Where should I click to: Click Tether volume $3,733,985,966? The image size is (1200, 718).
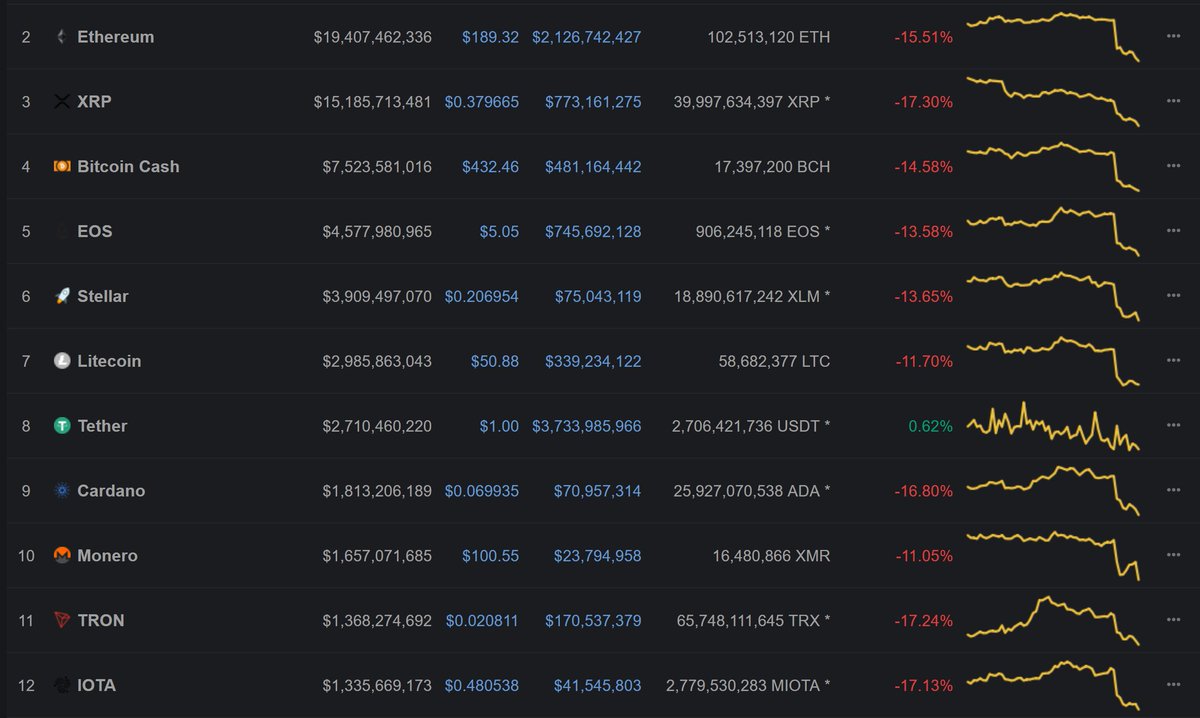[x=587, y=426]
